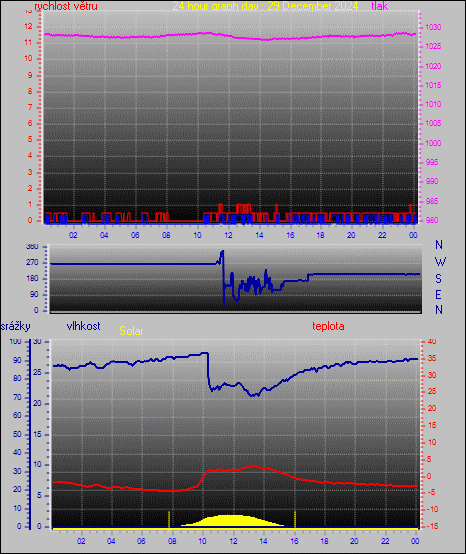Viewport: 466px width, 554px height.
Task: Click the S compass letter beside direction graph
Action: 438,279
